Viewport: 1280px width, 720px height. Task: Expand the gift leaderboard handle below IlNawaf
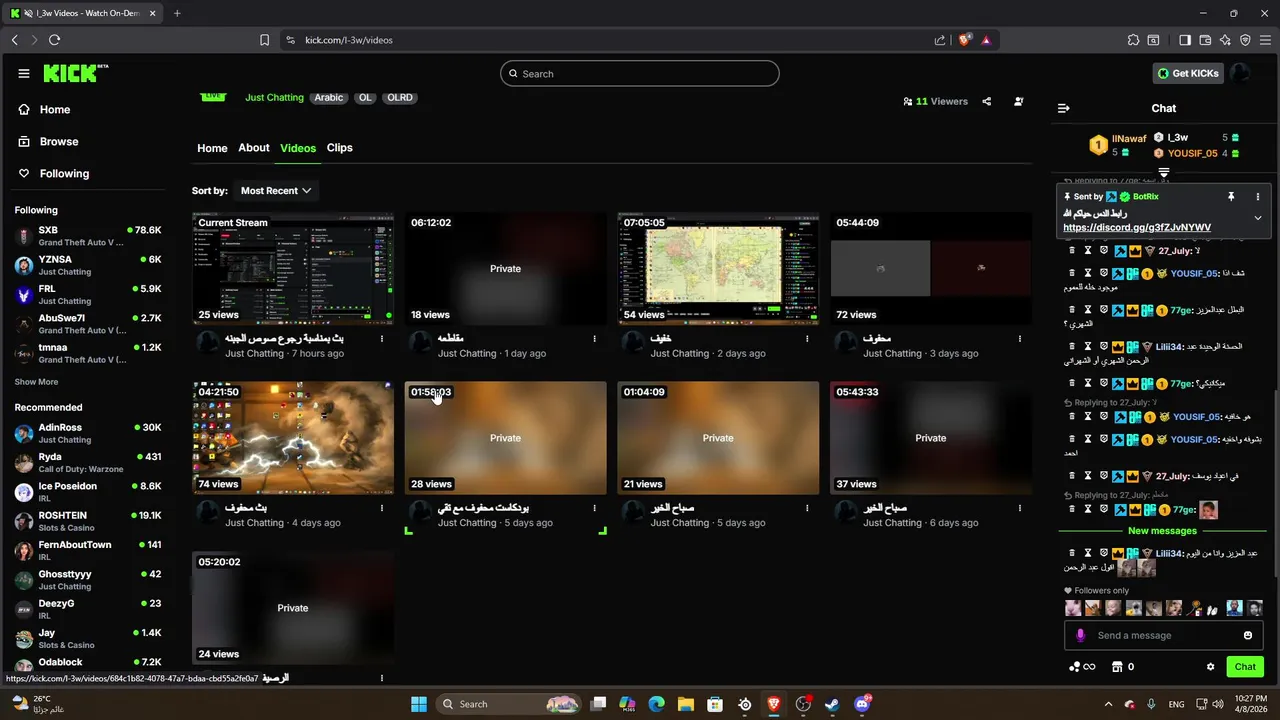[1164, 173]
